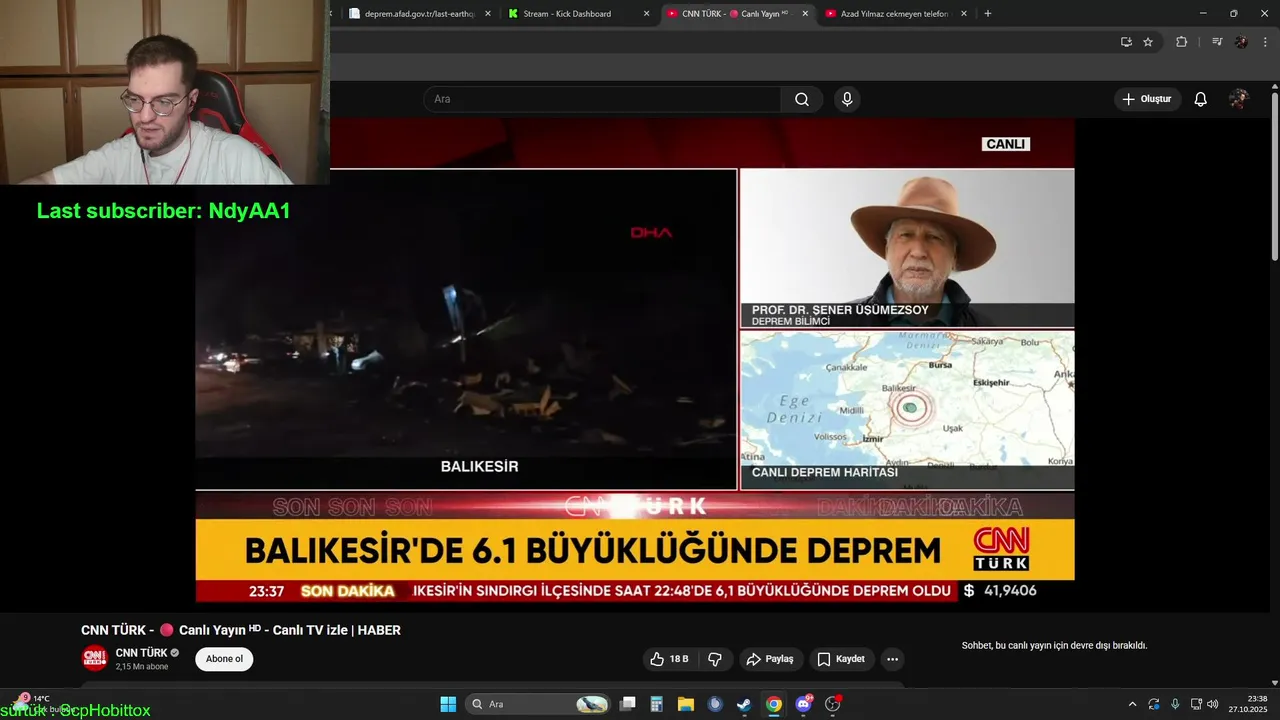Open Windows Start menu

click(448, 704)
